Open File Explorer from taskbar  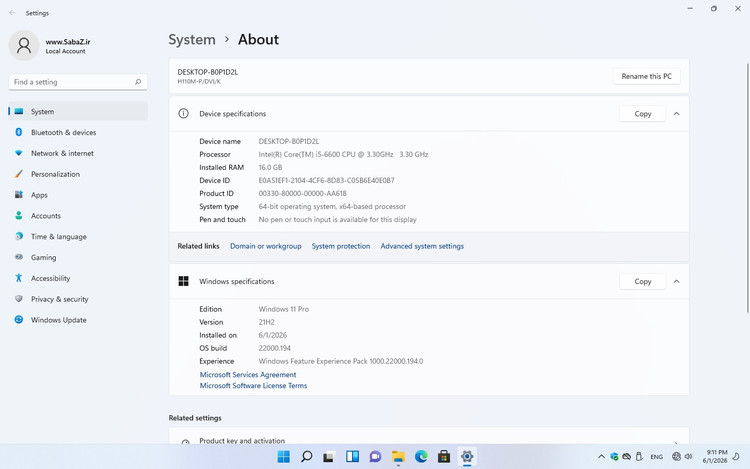point(398,457)
